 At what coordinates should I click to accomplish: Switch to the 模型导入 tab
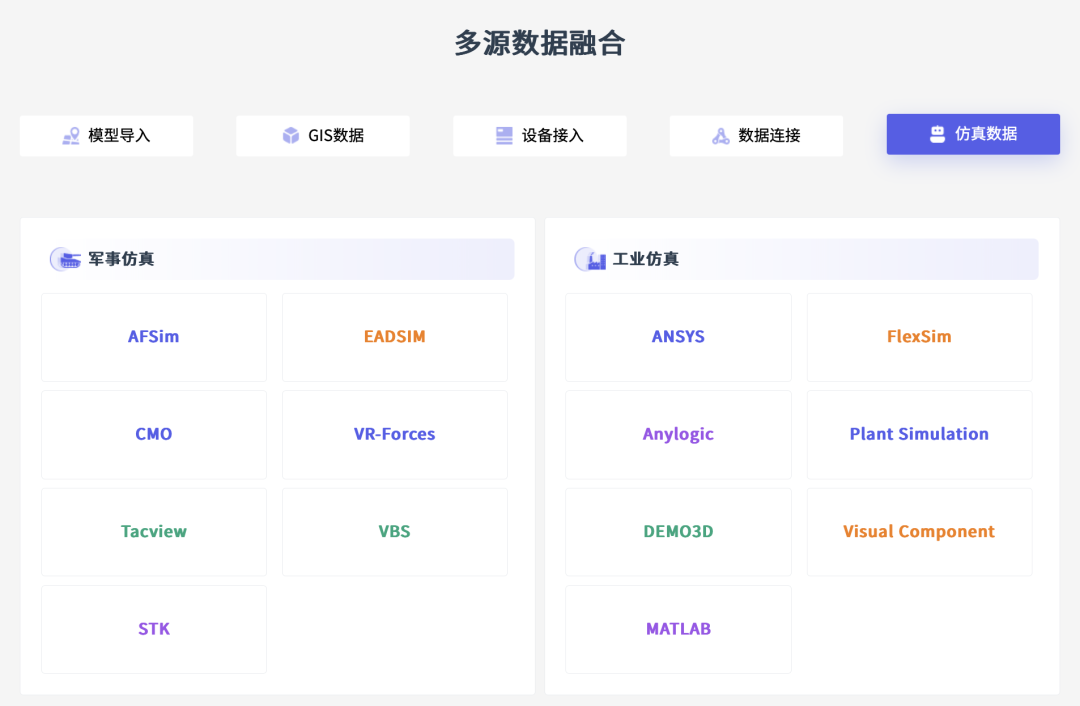click(x=107, y=136)
